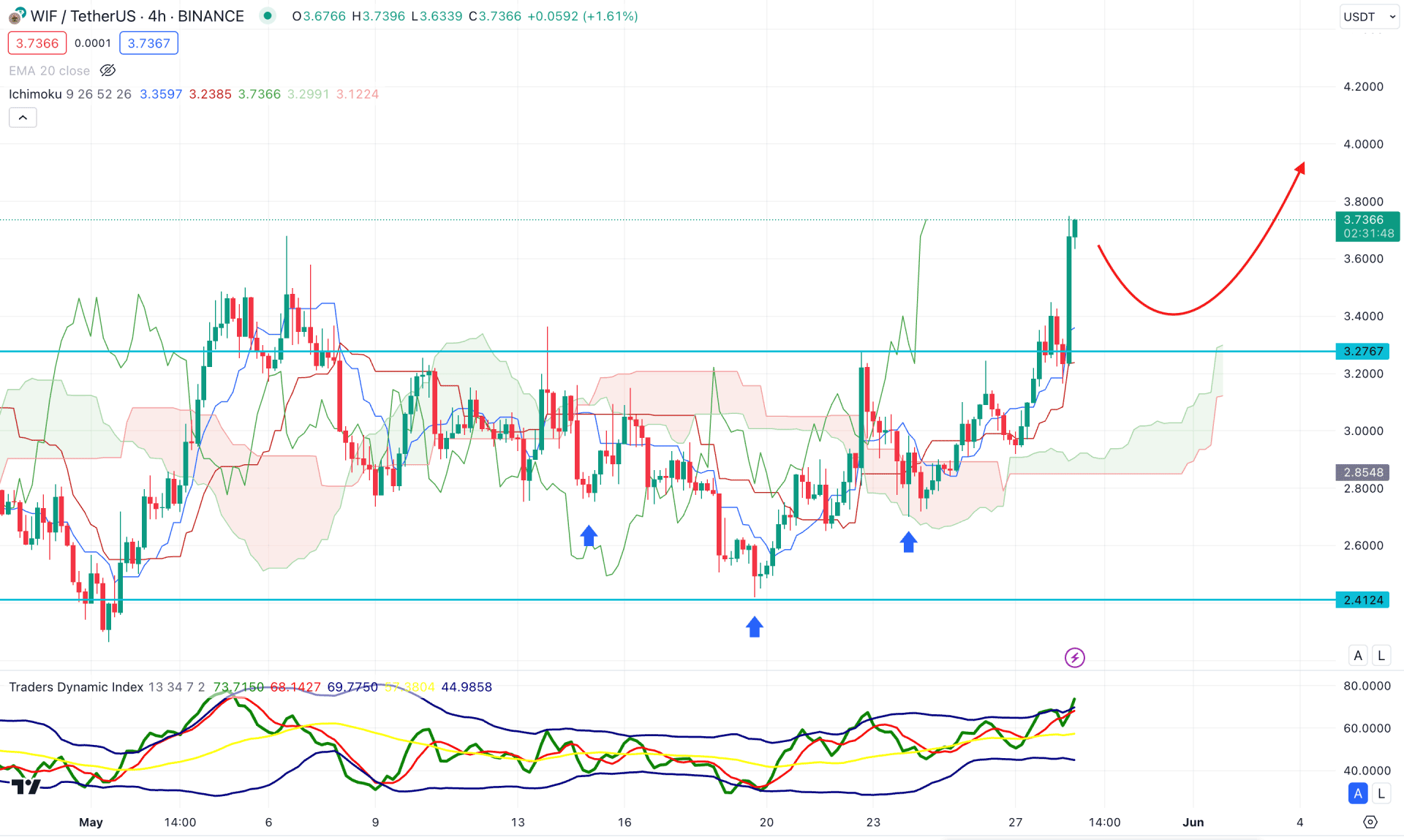This screenshot has width=1404, height=840.
Task: Click the May date label on time axis
Action: [x=91, y=822]
